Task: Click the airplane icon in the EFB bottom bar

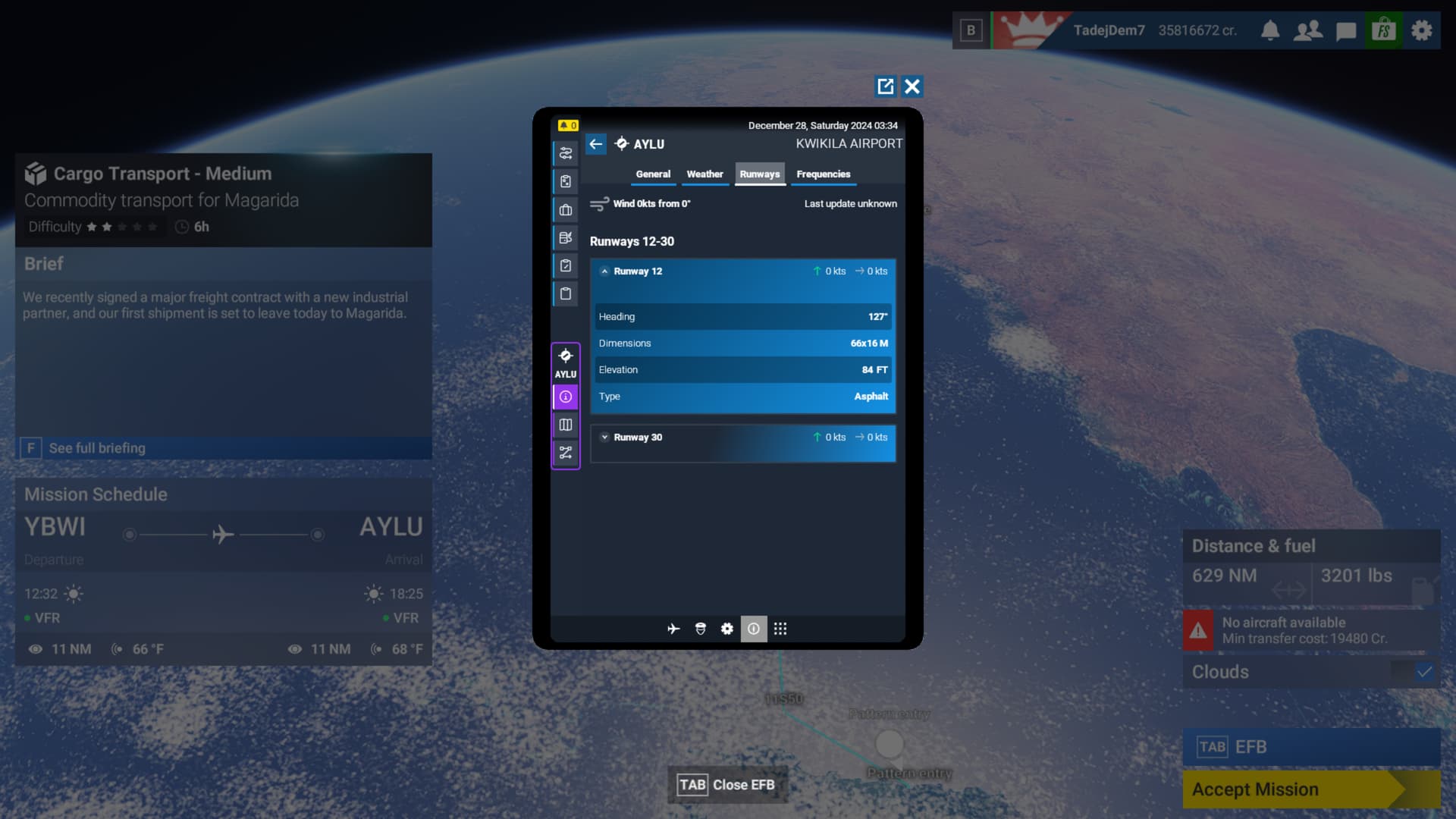Action: pyautogui.click(x=673, y=629)
